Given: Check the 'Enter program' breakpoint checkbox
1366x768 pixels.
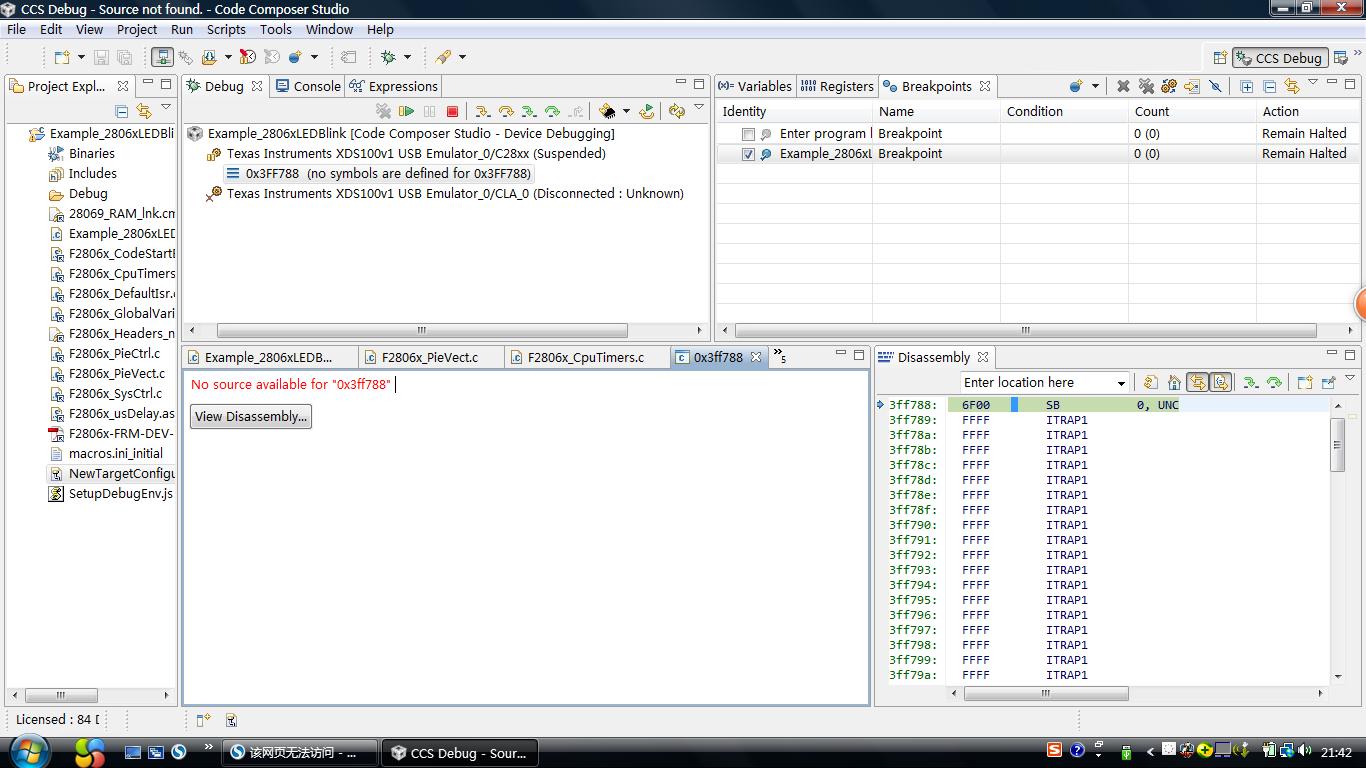Looking at the screenshot, I should pos(748,134).
